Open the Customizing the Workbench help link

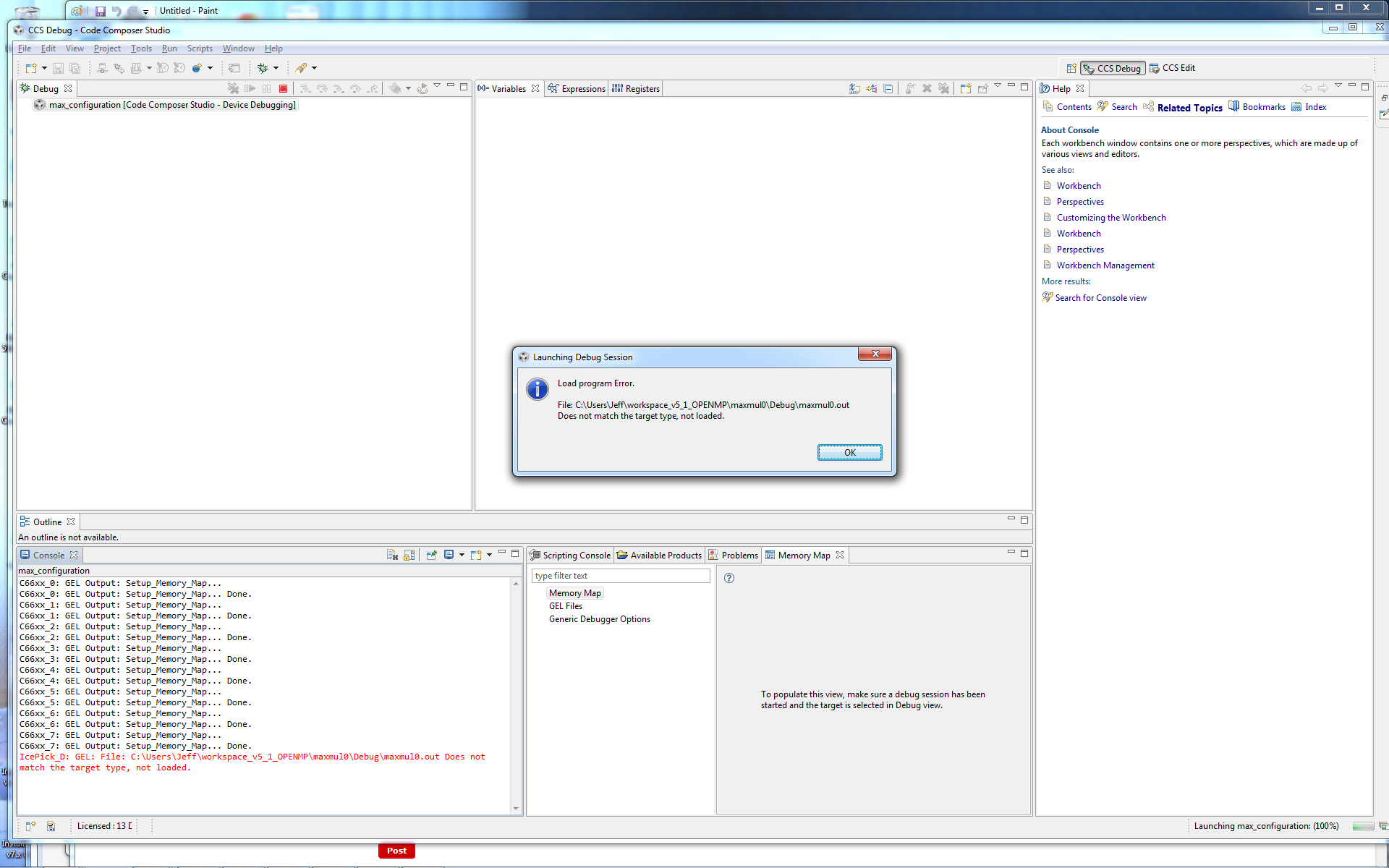pyautogui.click(x=1111, y=218)
